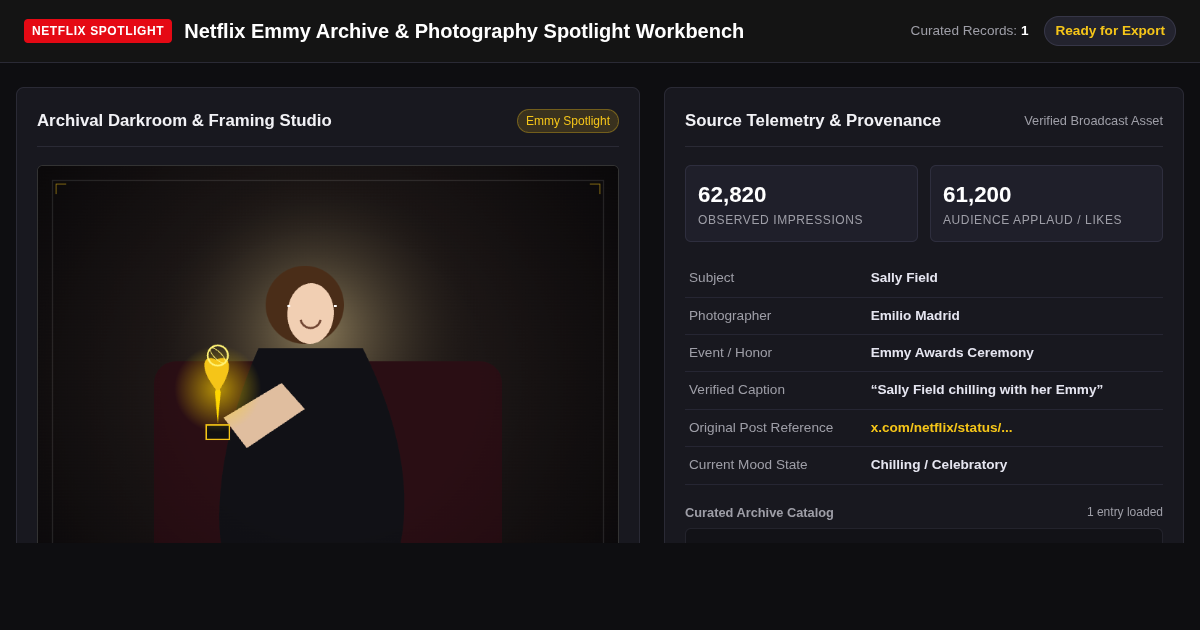The image size is (1200, 630).
Task: Click the Curated Records: 1 counter
Action: 969,31
